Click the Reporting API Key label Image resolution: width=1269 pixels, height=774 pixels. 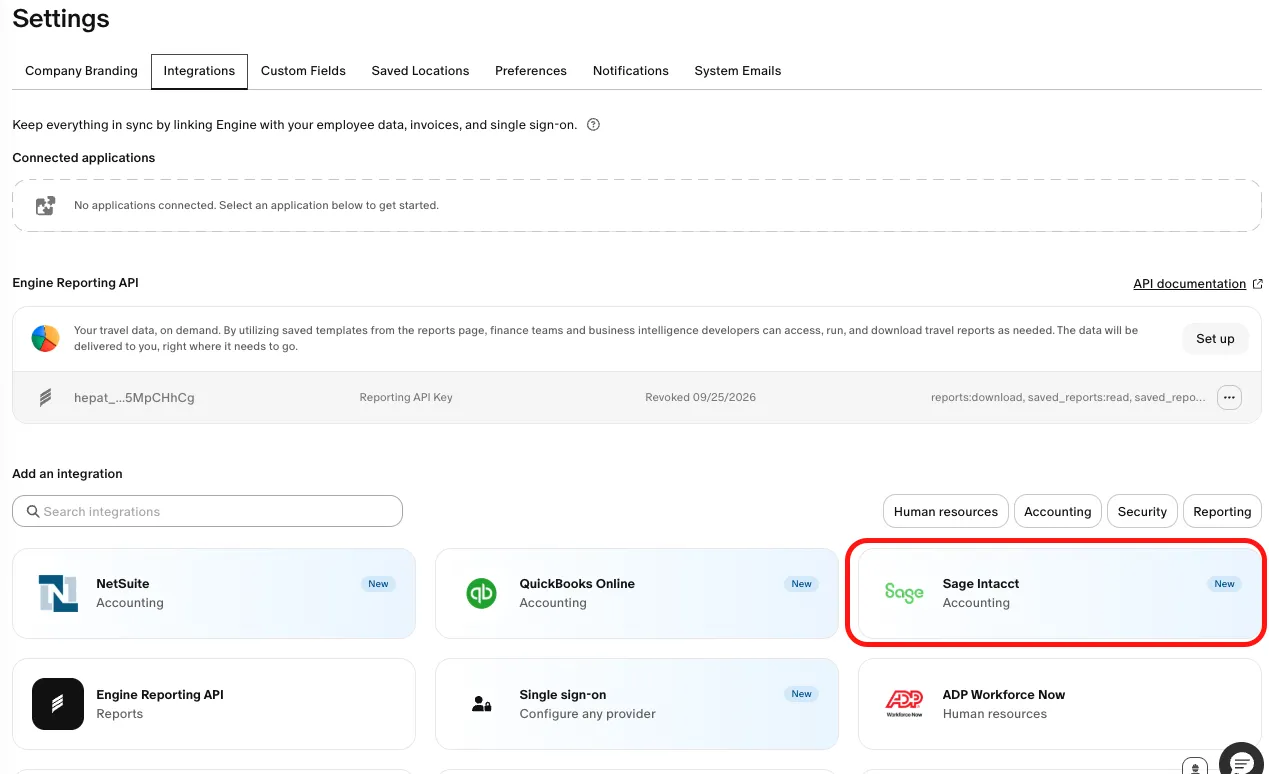[406, 397]
